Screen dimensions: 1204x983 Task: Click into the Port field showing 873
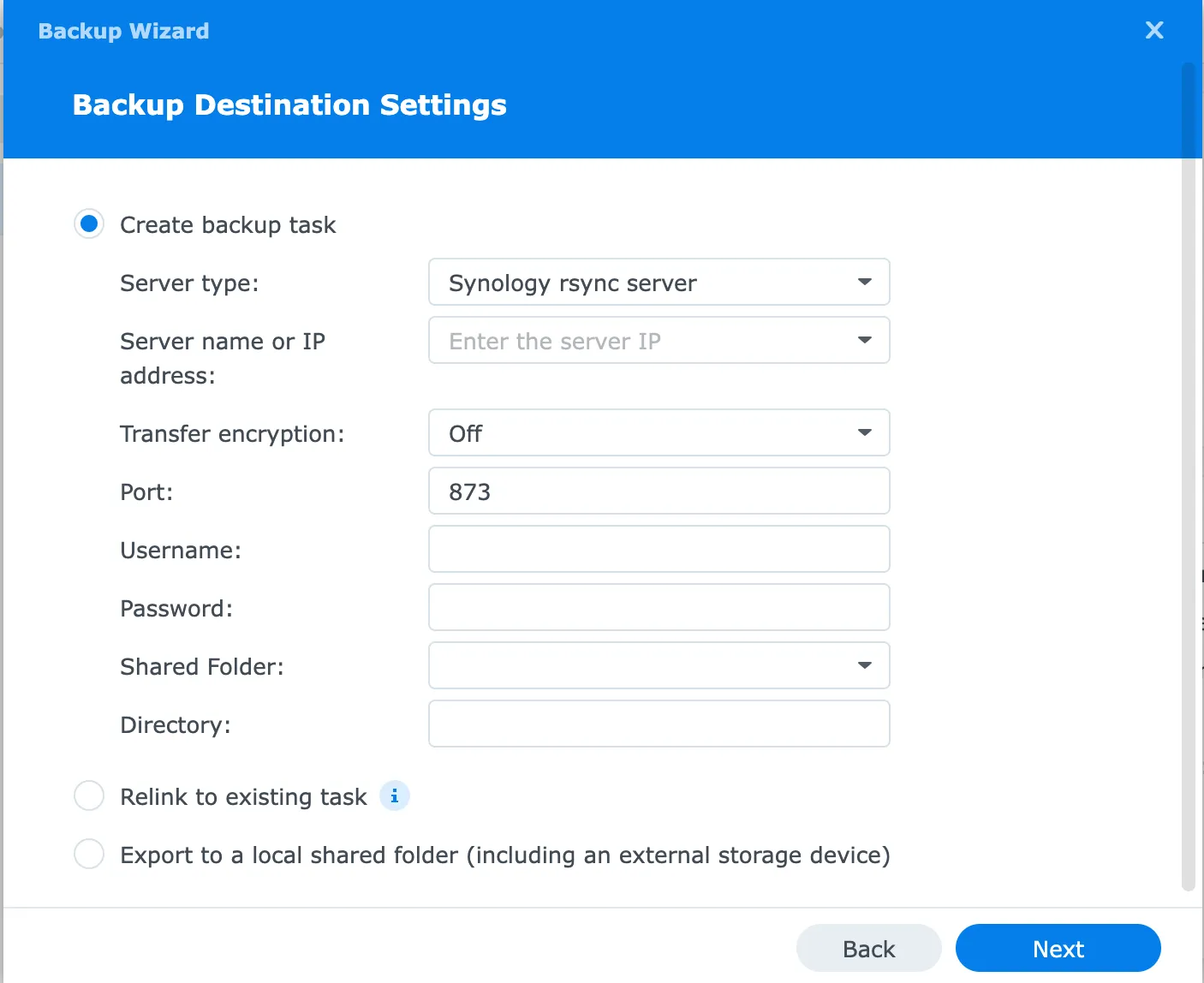click(x=659, y=491)
